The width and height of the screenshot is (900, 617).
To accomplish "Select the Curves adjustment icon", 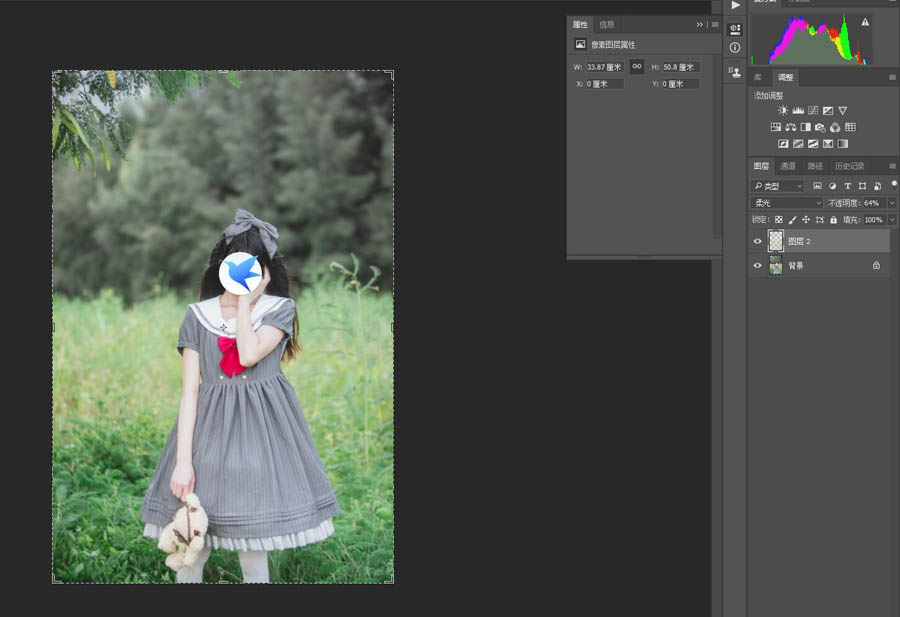I will [x=813, y=110].
